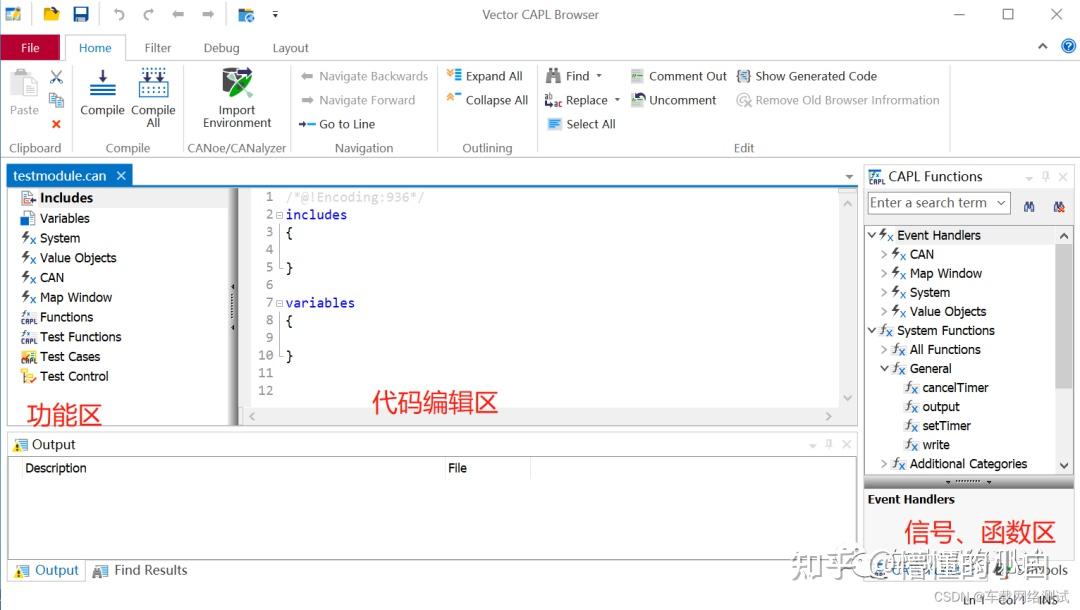
Task: Click the Save icon in quick access toolbar
Action: point(82,14)
